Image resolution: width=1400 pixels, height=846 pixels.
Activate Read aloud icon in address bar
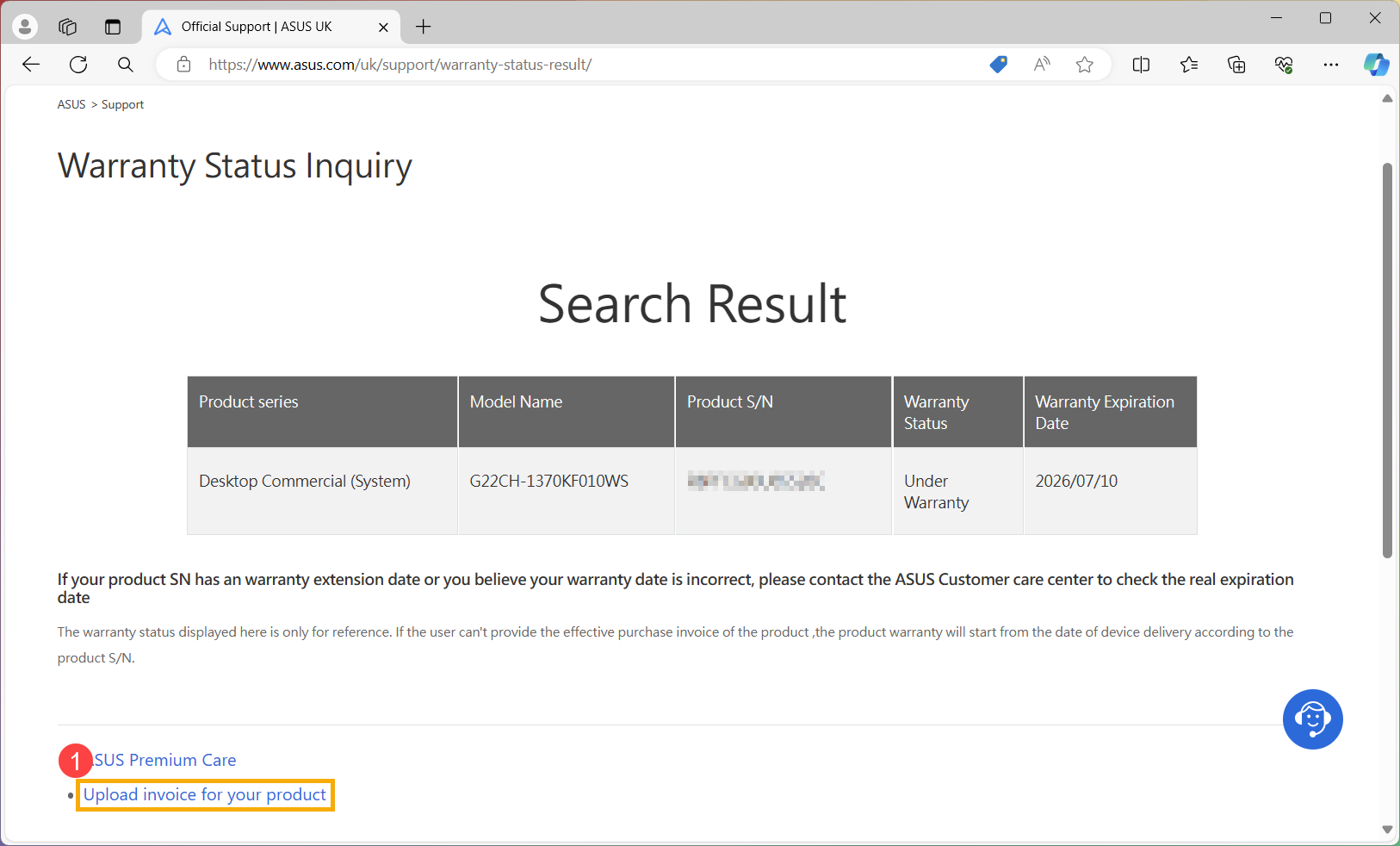pyautogui.click(x=1042, y=65)
